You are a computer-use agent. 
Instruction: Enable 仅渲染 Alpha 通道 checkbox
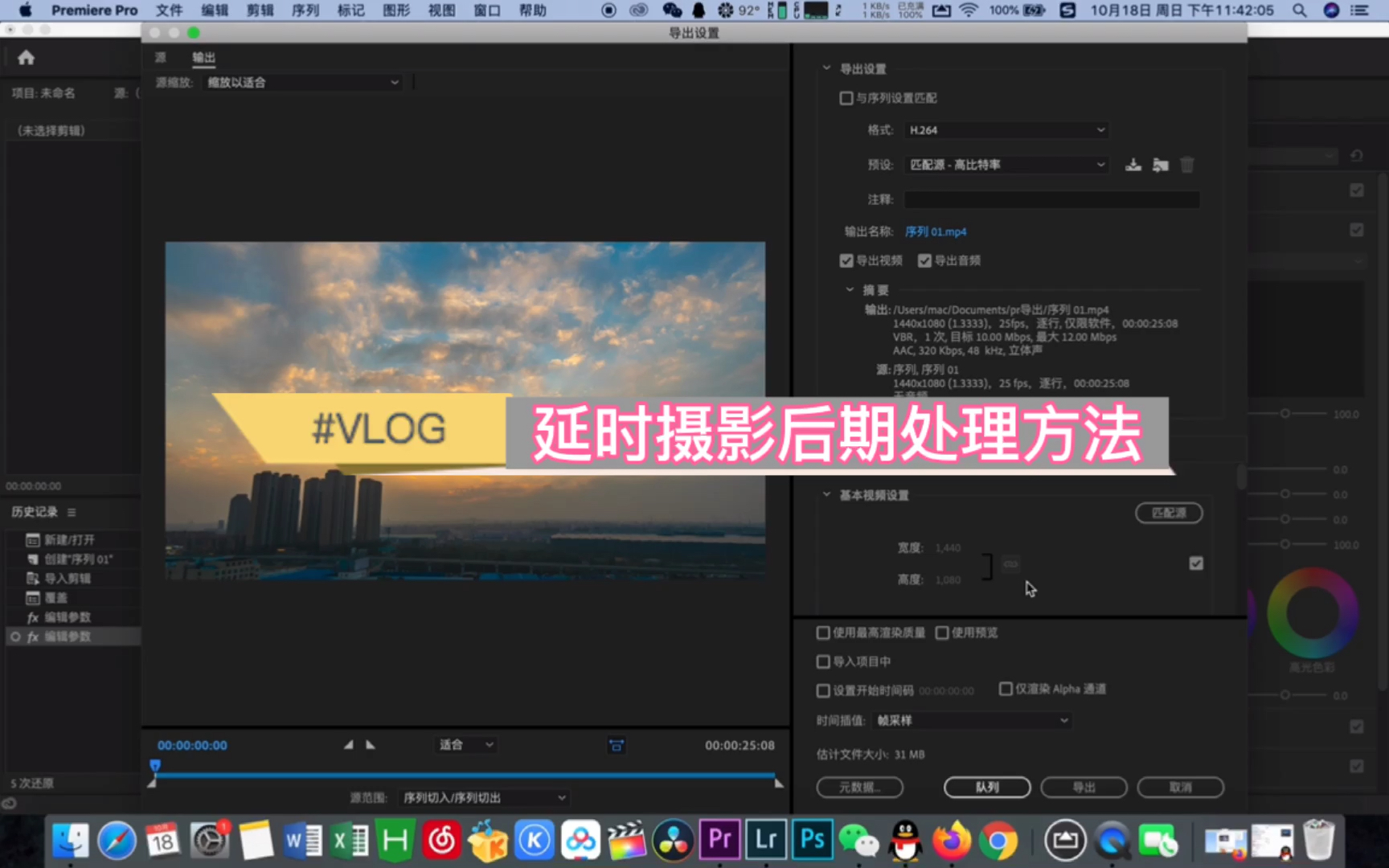1006,689
